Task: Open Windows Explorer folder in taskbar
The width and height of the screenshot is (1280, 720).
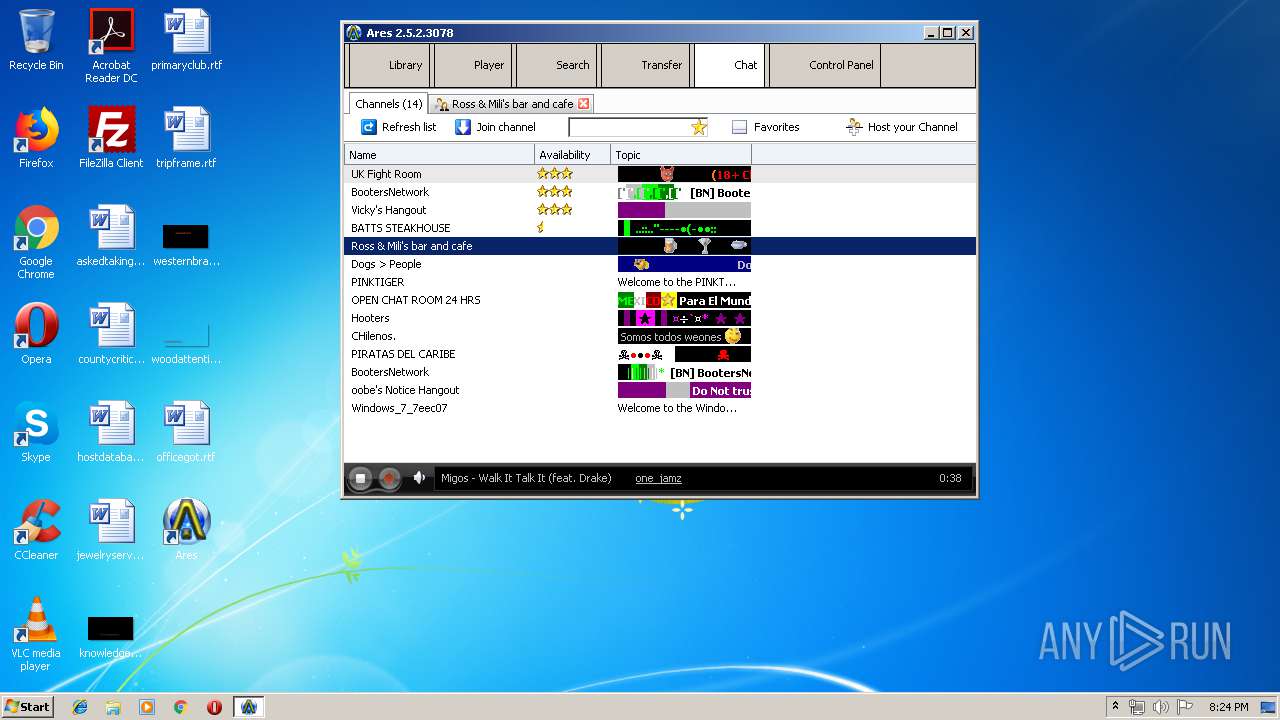Action: 113,707
